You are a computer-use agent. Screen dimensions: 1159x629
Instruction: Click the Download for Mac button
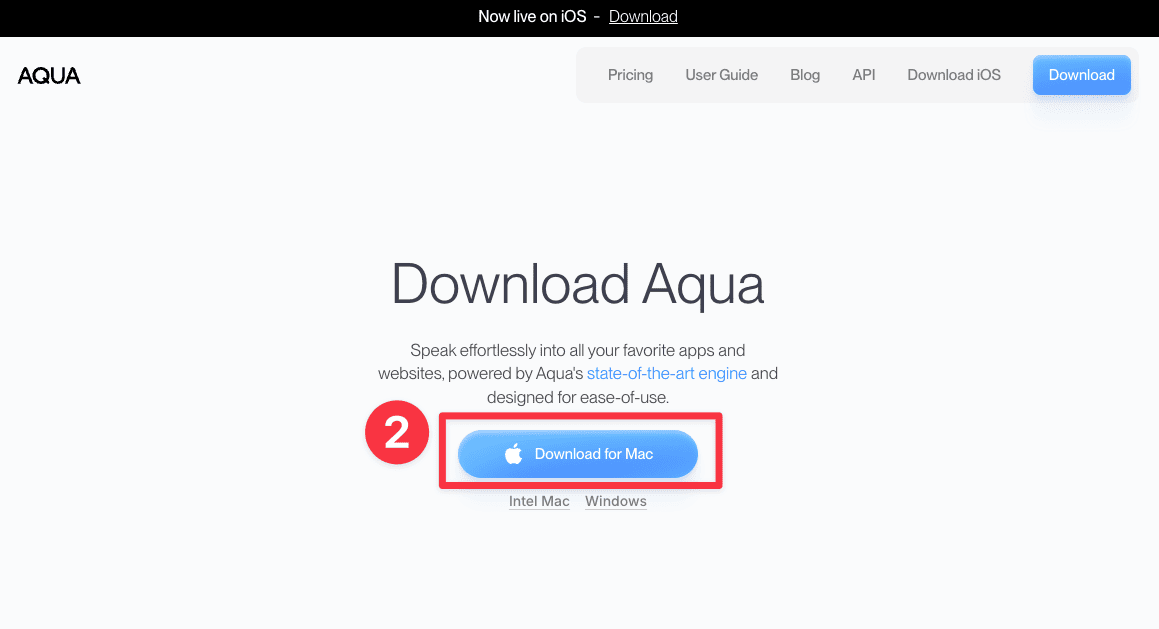pyautogui.click(x=578, y=454)
